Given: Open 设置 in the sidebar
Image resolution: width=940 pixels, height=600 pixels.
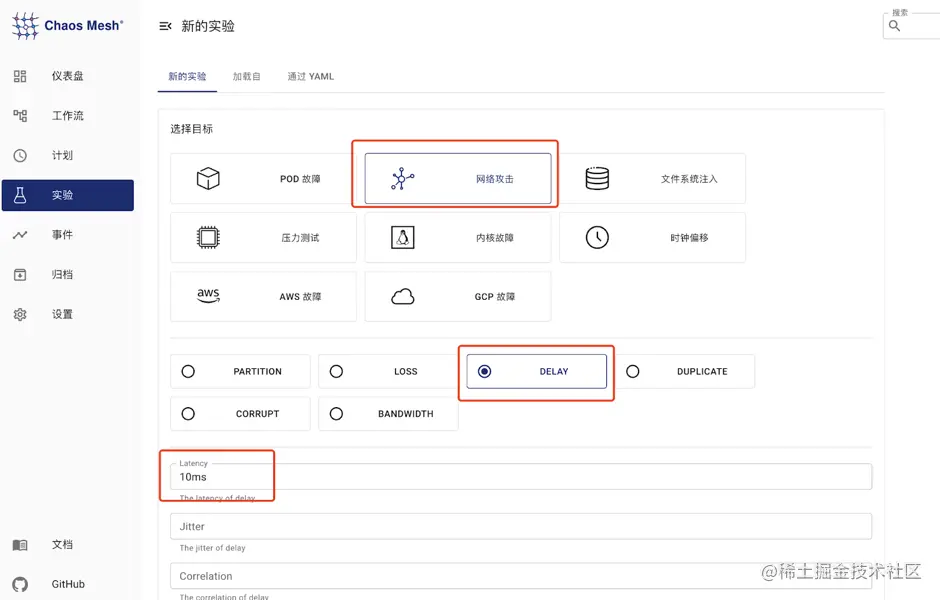Looking at the screenshot, I should (x=68, y=314).
